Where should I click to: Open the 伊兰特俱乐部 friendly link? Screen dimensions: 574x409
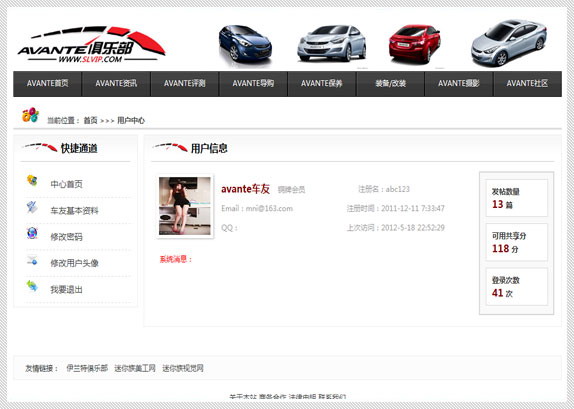[x=87, y=368]
